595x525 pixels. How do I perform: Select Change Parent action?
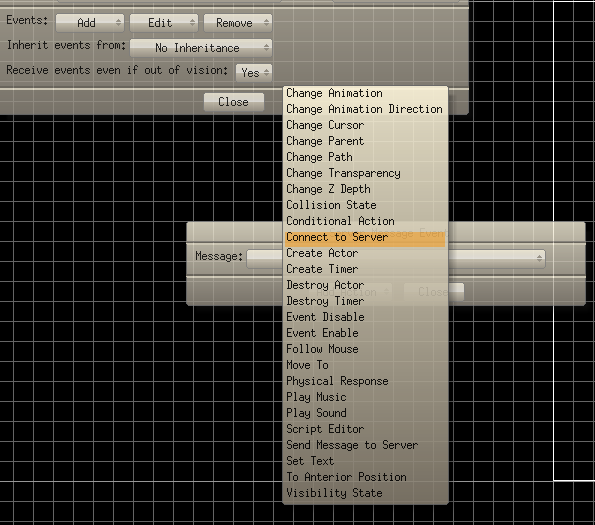coord(365,141)
